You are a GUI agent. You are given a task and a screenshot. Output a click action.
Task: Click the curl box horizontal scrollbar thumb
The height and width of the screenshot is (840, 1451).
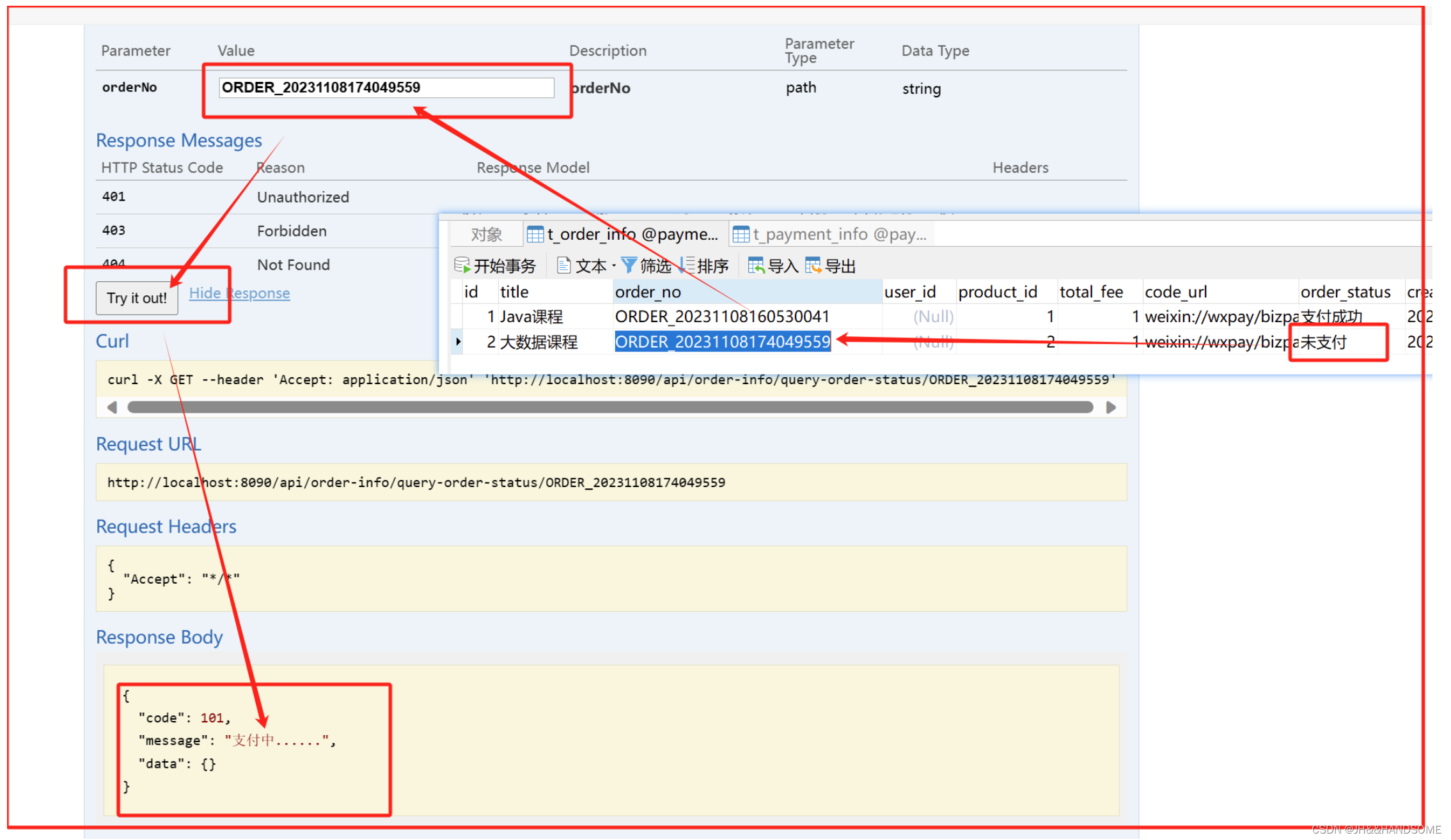click(x=610, y=407)
